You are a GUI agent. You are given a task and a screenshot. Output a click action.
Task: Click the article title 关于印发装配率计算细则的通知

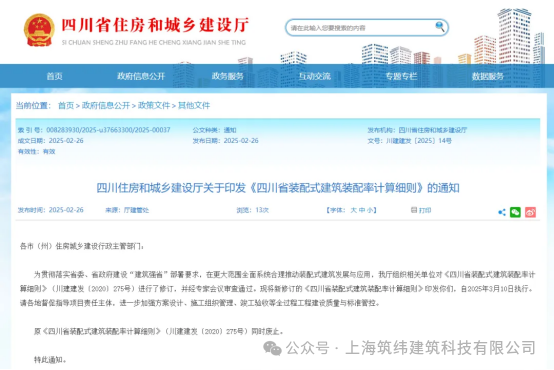point(278,188)
